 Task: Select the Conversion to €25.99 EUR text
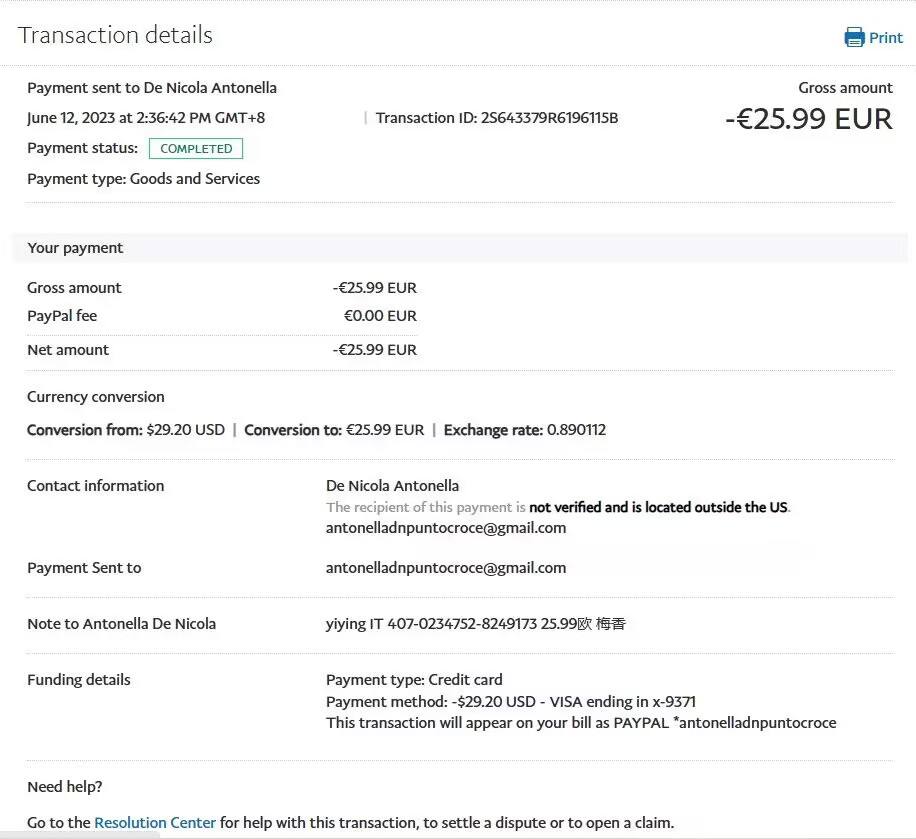334,430
